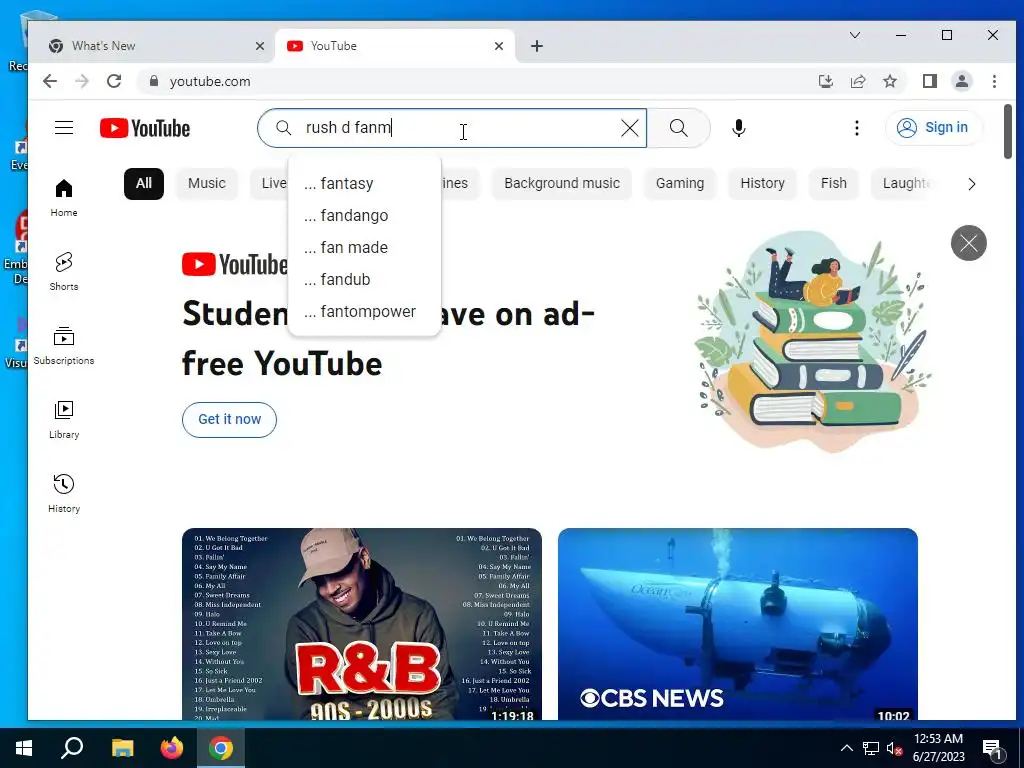This screenshot has width=1024, height=768.
Task: Open the network tray icon
Action: 871,748
